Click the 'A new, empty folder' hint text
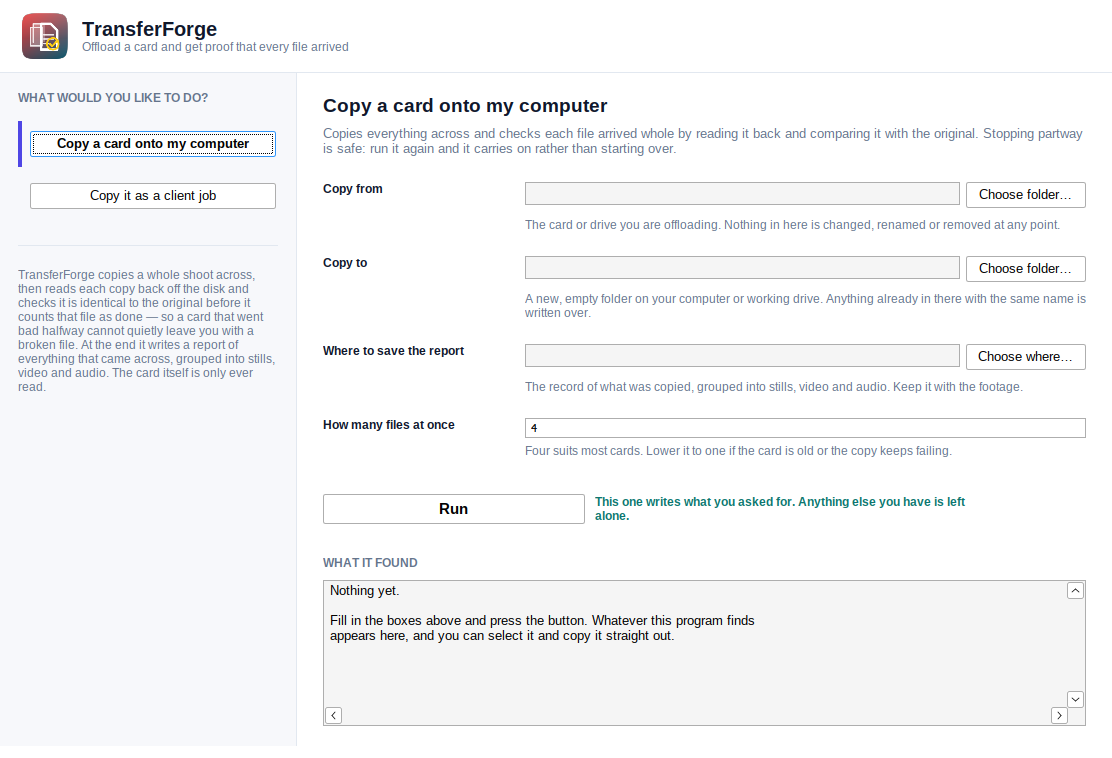 pyautogui.click(x=805, y=306)
